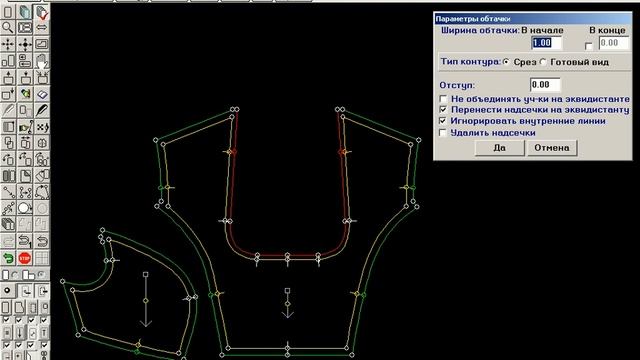Image resolution: width=640 pixels, height=360 pixels.
Task: Check the 'Удалить надсечки' option
Action: point(443,133)
